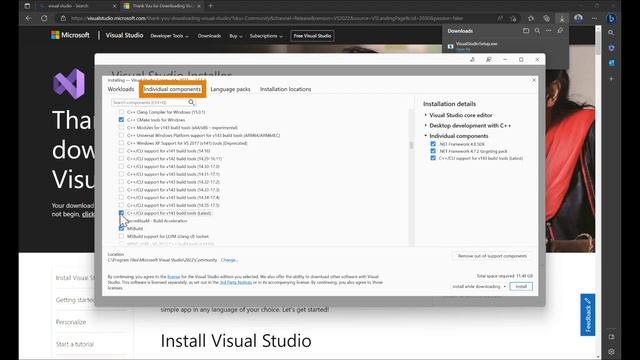This screenshot has height=360, width=640.
Task: Uncheck .NET Framework 4.8 SDK in details
Action: tap(433, 144)
